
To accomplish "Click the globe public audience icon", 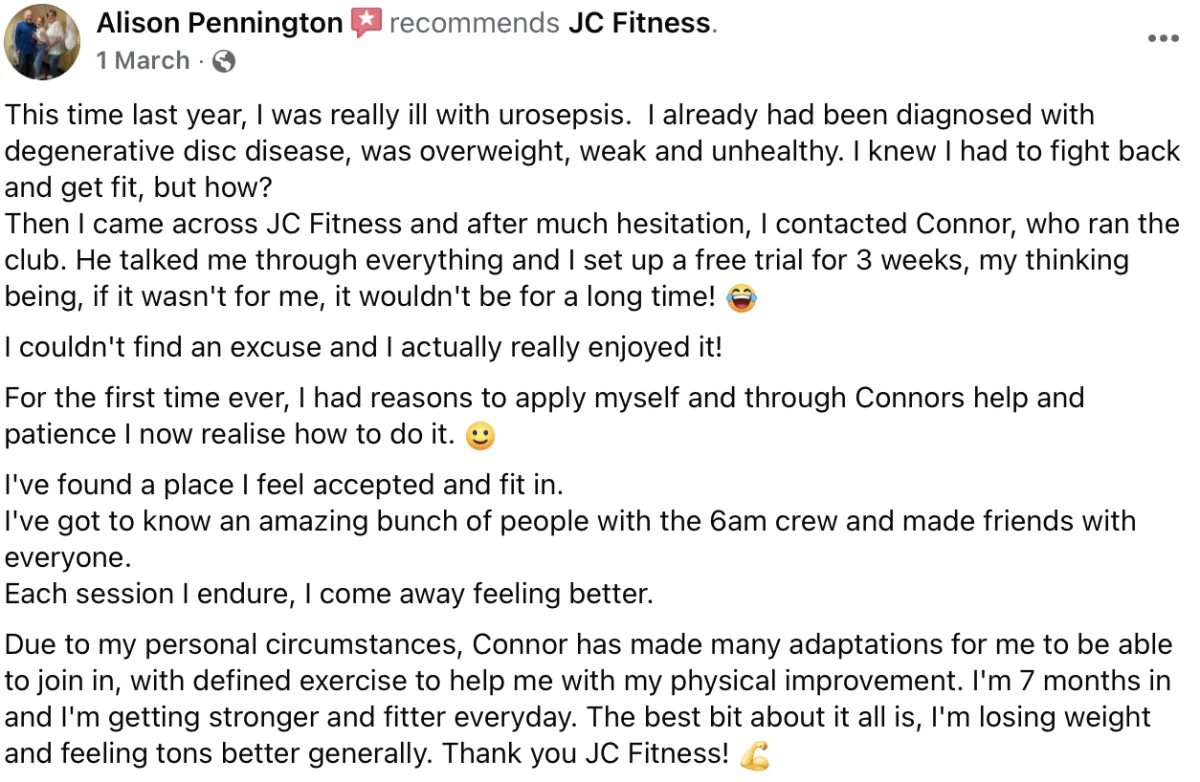I will (224, 62).
